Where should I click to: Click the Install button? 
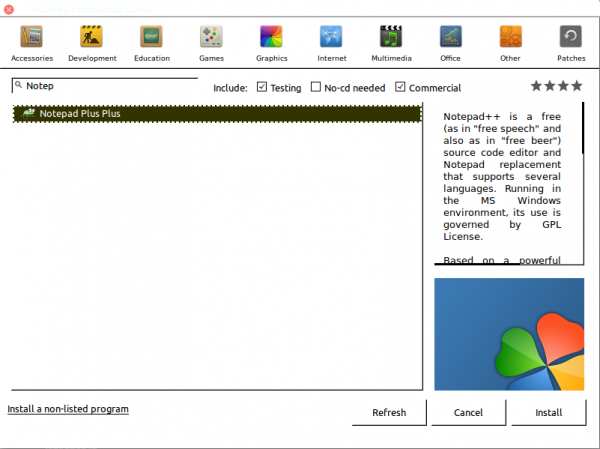point(549,412)
